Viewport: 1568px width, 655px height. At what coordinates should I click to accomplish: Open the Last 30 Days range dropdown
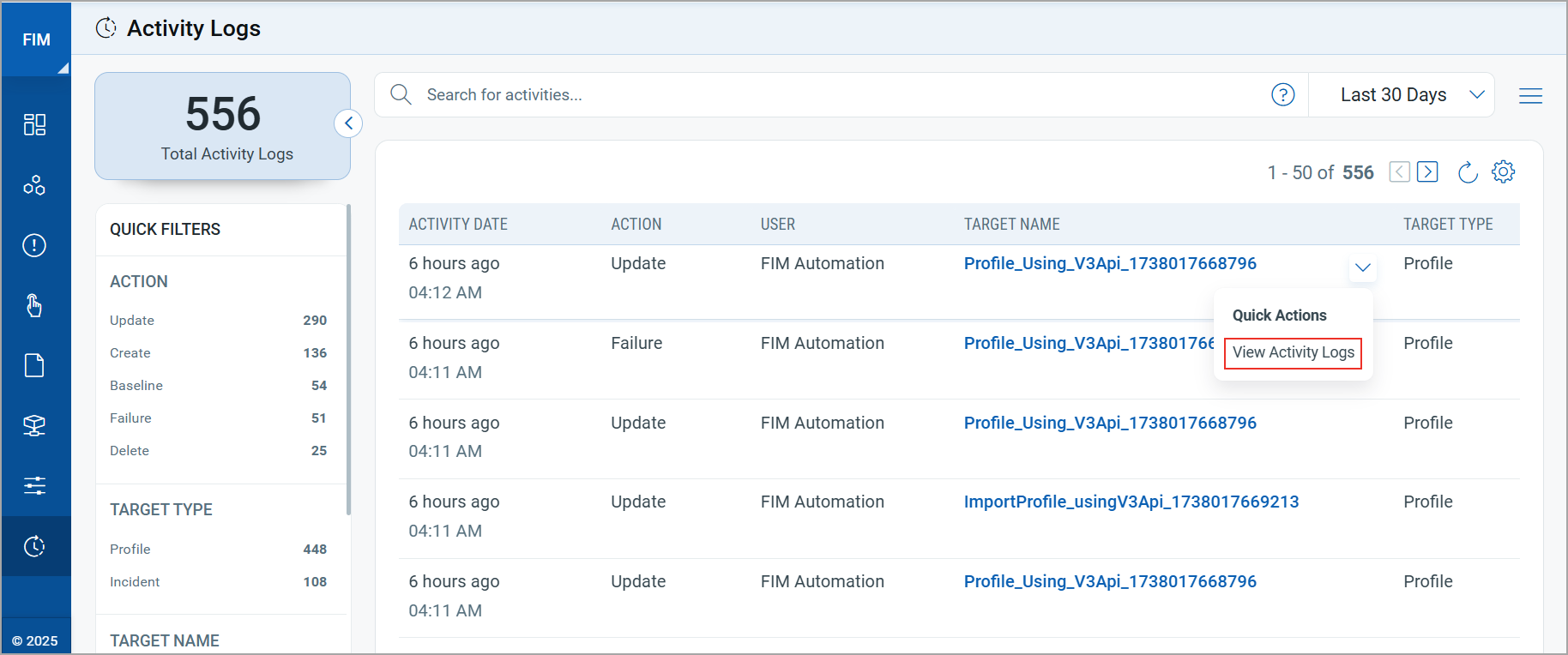click(x=1402, y=94)
